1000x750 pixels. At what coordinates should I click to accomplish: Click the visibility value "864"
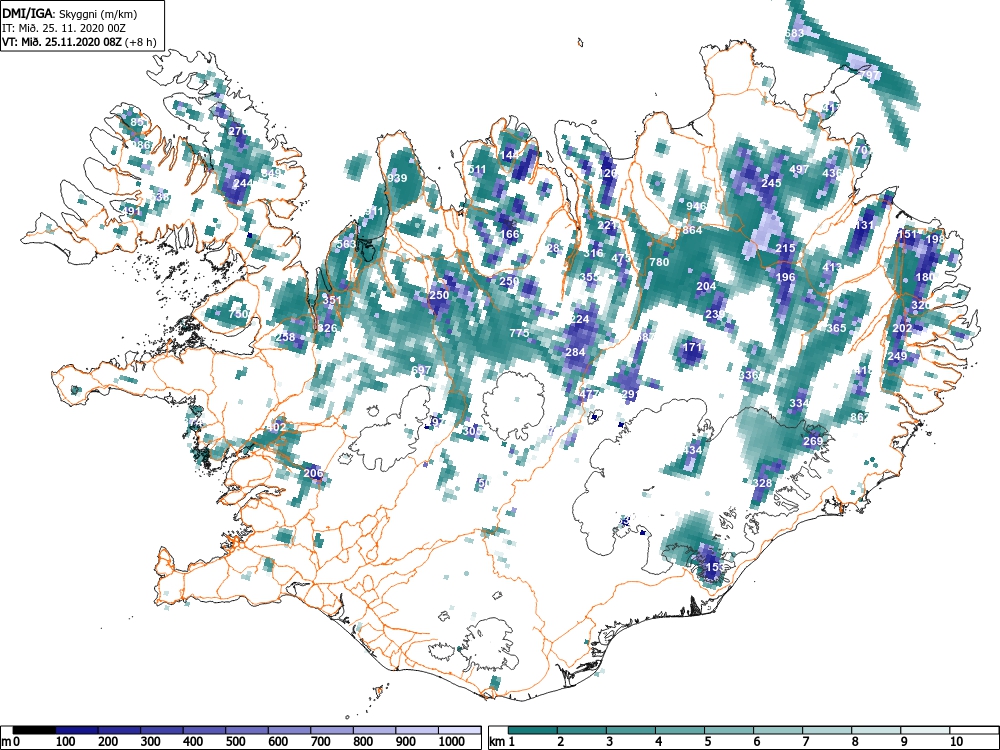[x=692, y=230]
